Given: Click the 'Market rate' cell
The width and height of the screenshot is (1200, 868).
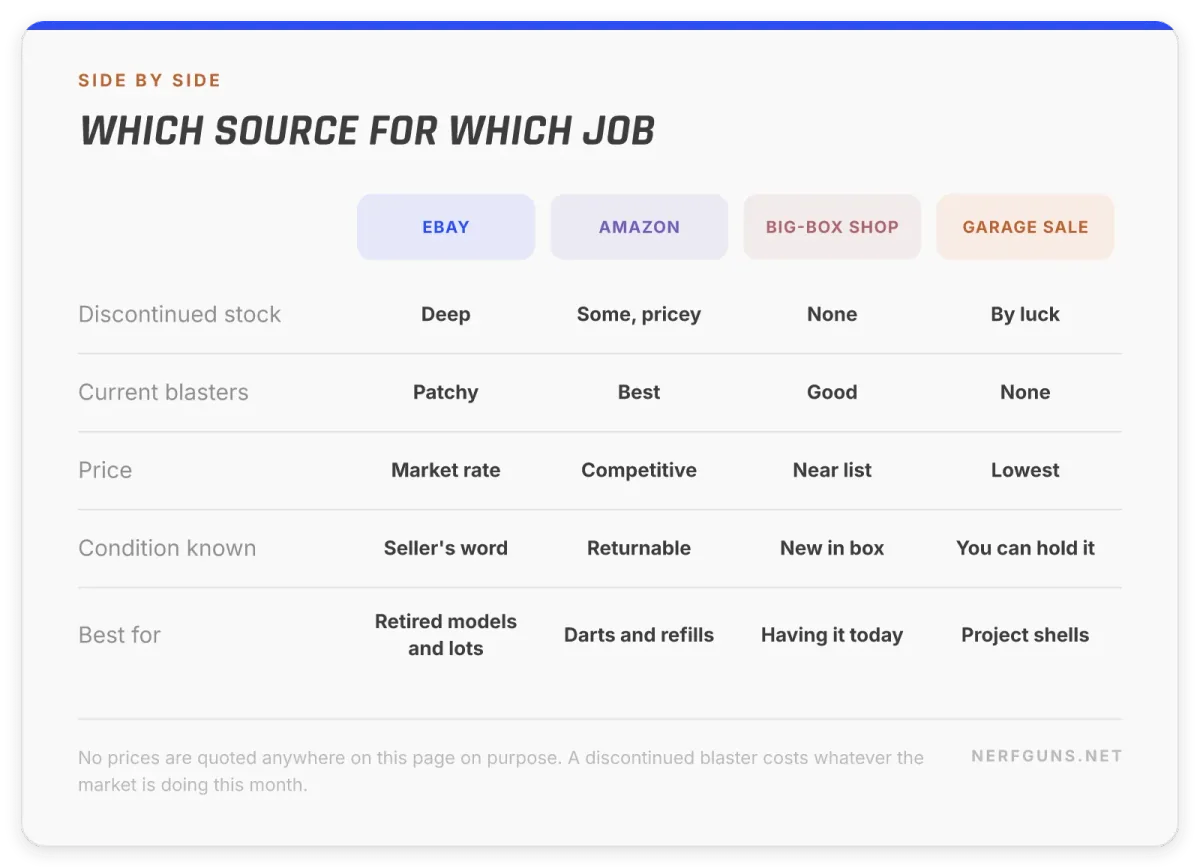Looking at the screenshot, I should (446, 470).
